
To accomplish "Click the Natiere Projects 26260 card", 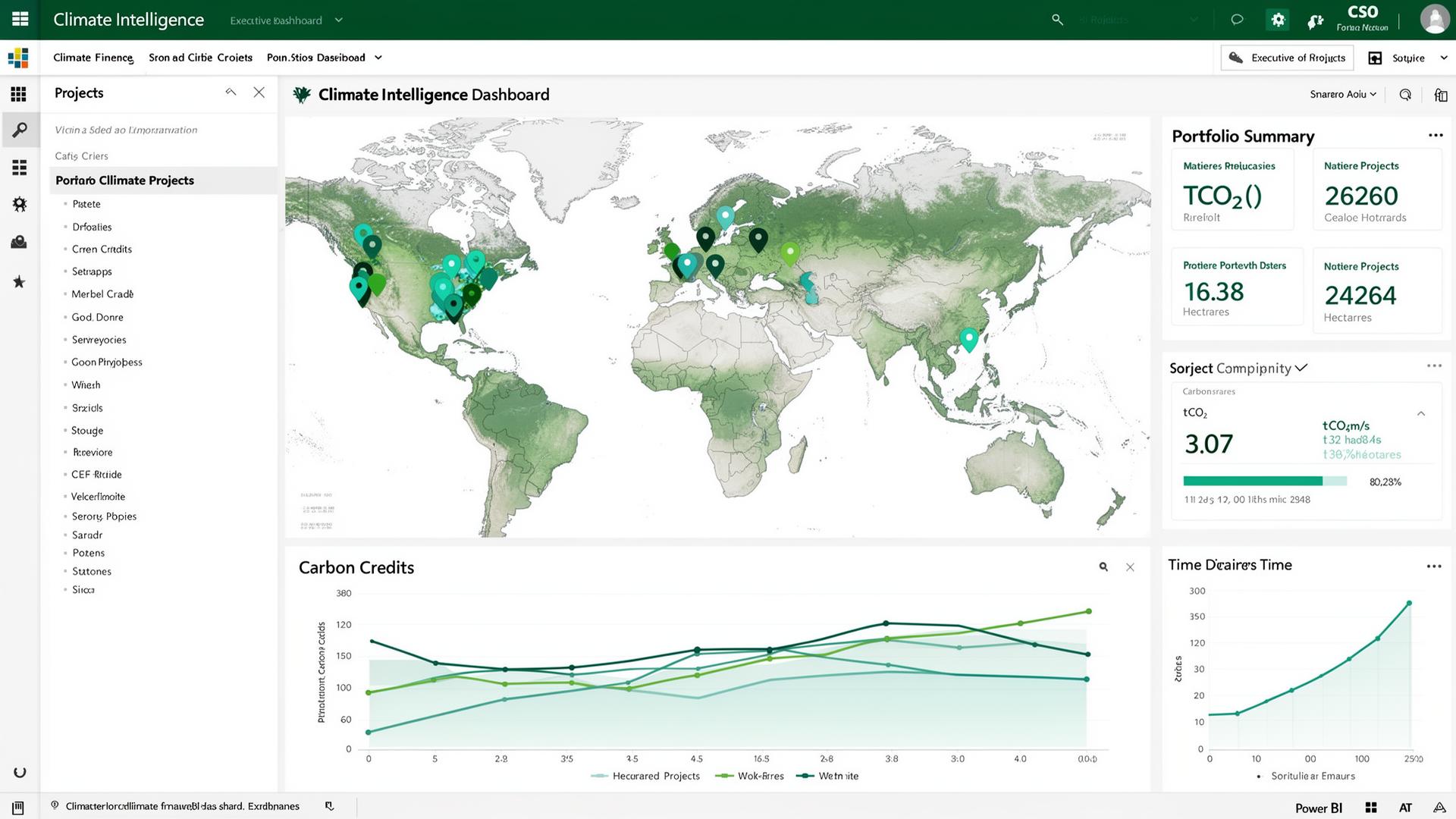I will tap(1377, 190).
